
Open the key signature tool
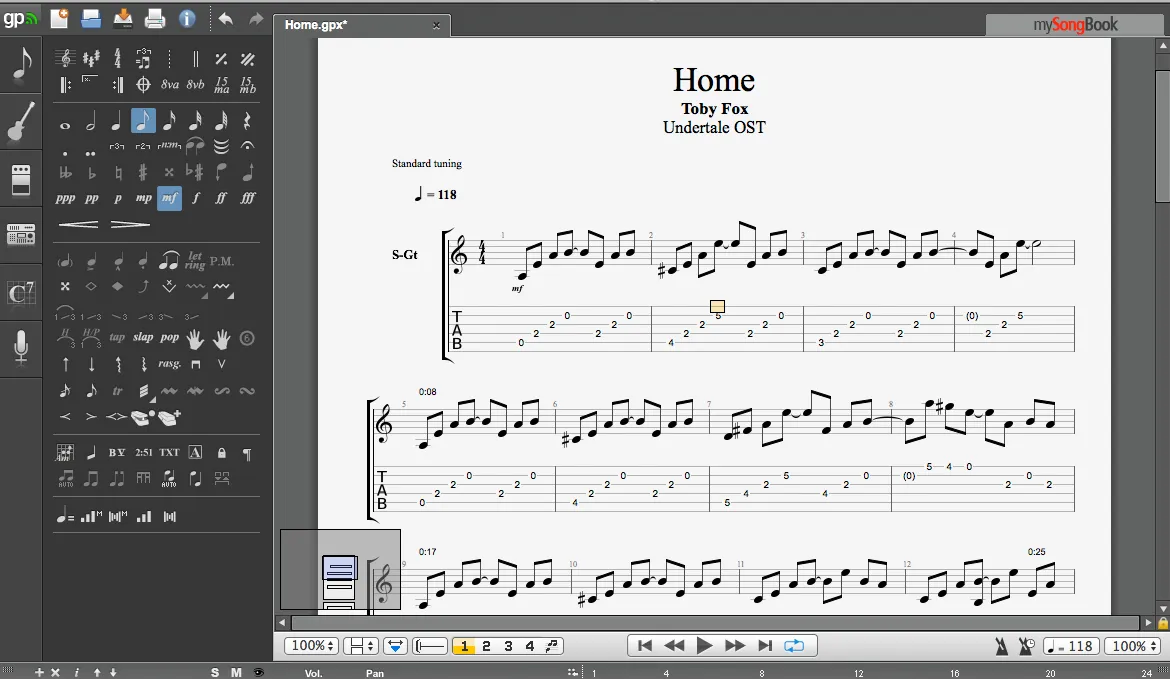[x=91, y=58]
